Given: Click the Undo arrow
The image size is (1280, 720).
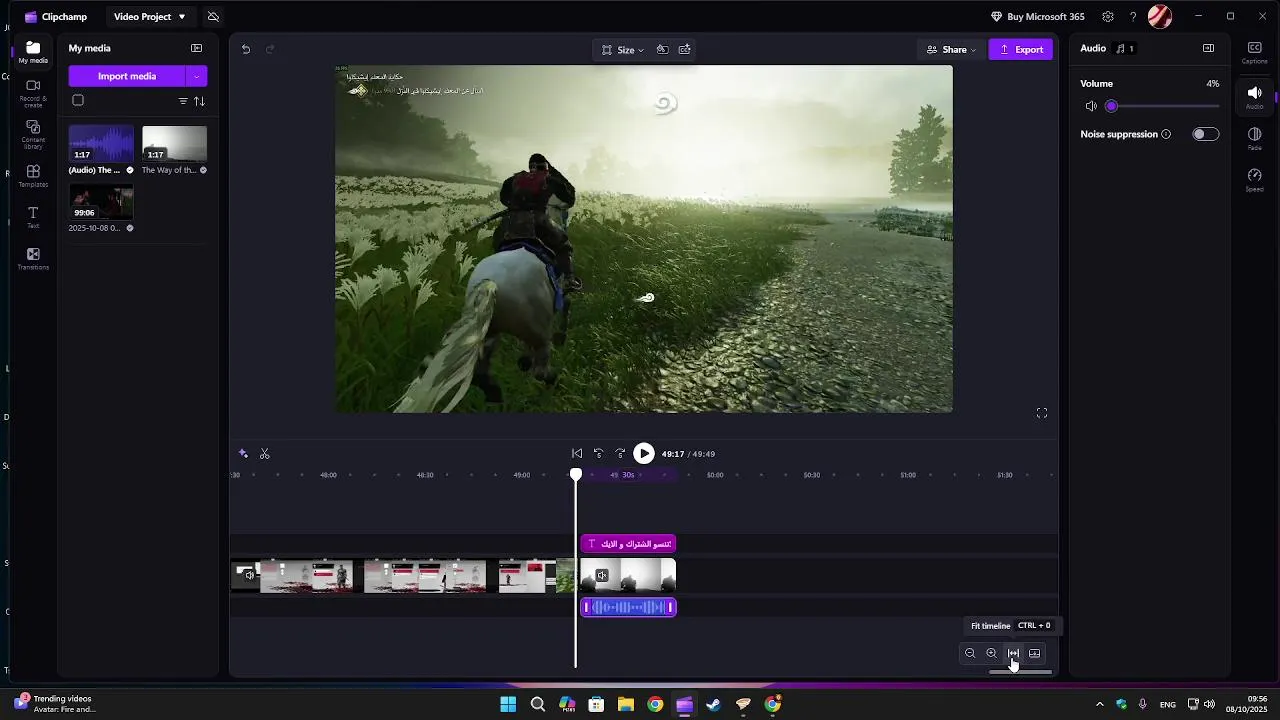Looking at the screenshot, I should 246,49.
